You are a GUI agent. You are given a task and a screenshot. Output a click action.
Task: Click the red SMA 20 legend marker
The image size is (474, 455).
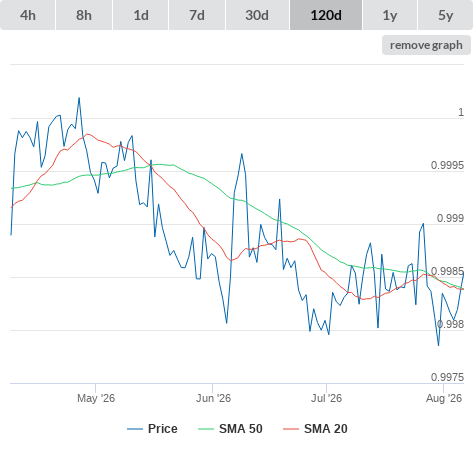[291, 429]
